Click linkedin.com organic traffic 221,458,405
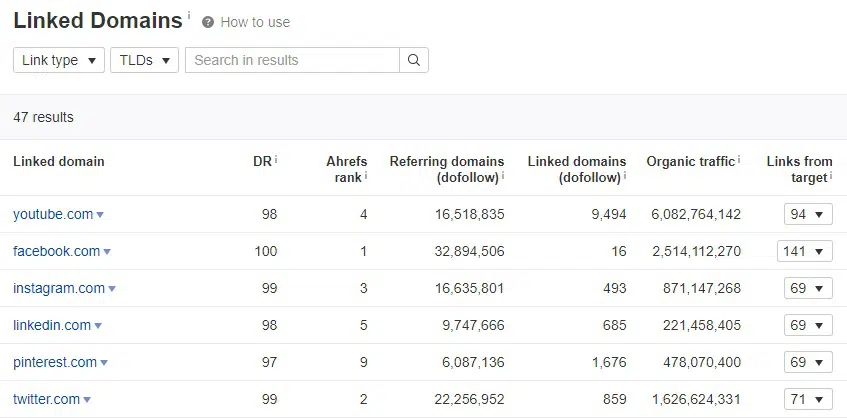The height and width of the screenshot is (418, 847). [x=702, y=325]
